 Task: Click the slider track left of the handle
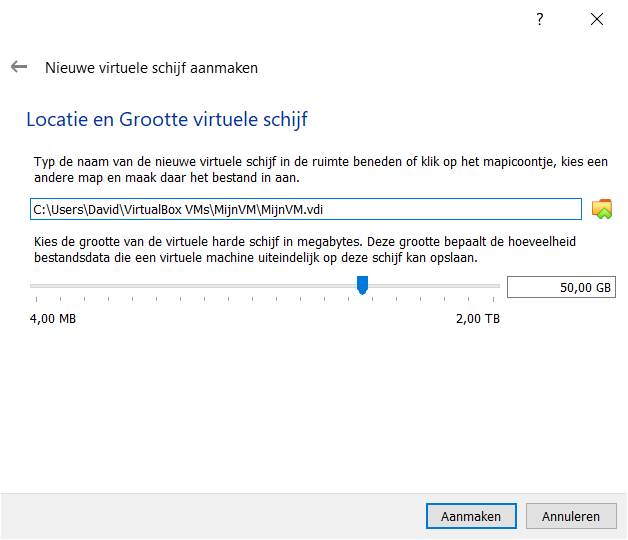point(200,286)
